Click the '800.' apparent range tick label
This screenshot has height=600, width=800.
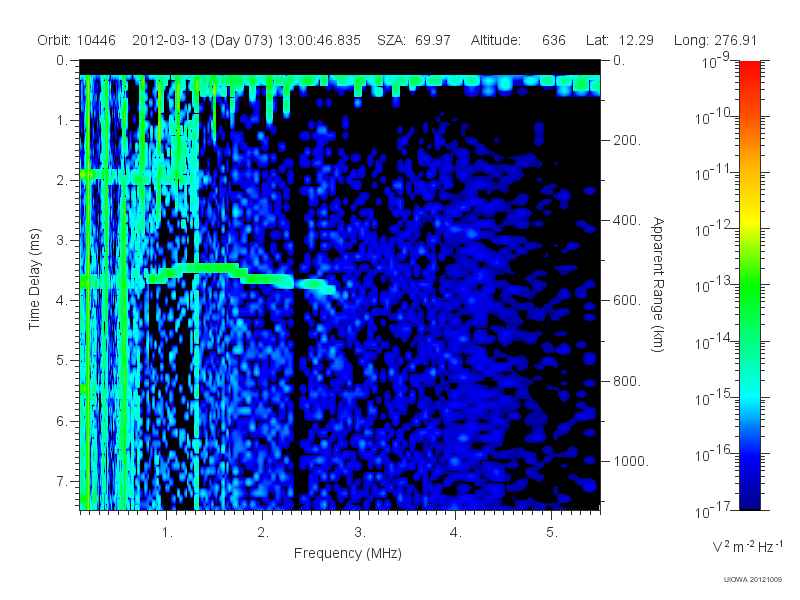click(x=627, y=381)
